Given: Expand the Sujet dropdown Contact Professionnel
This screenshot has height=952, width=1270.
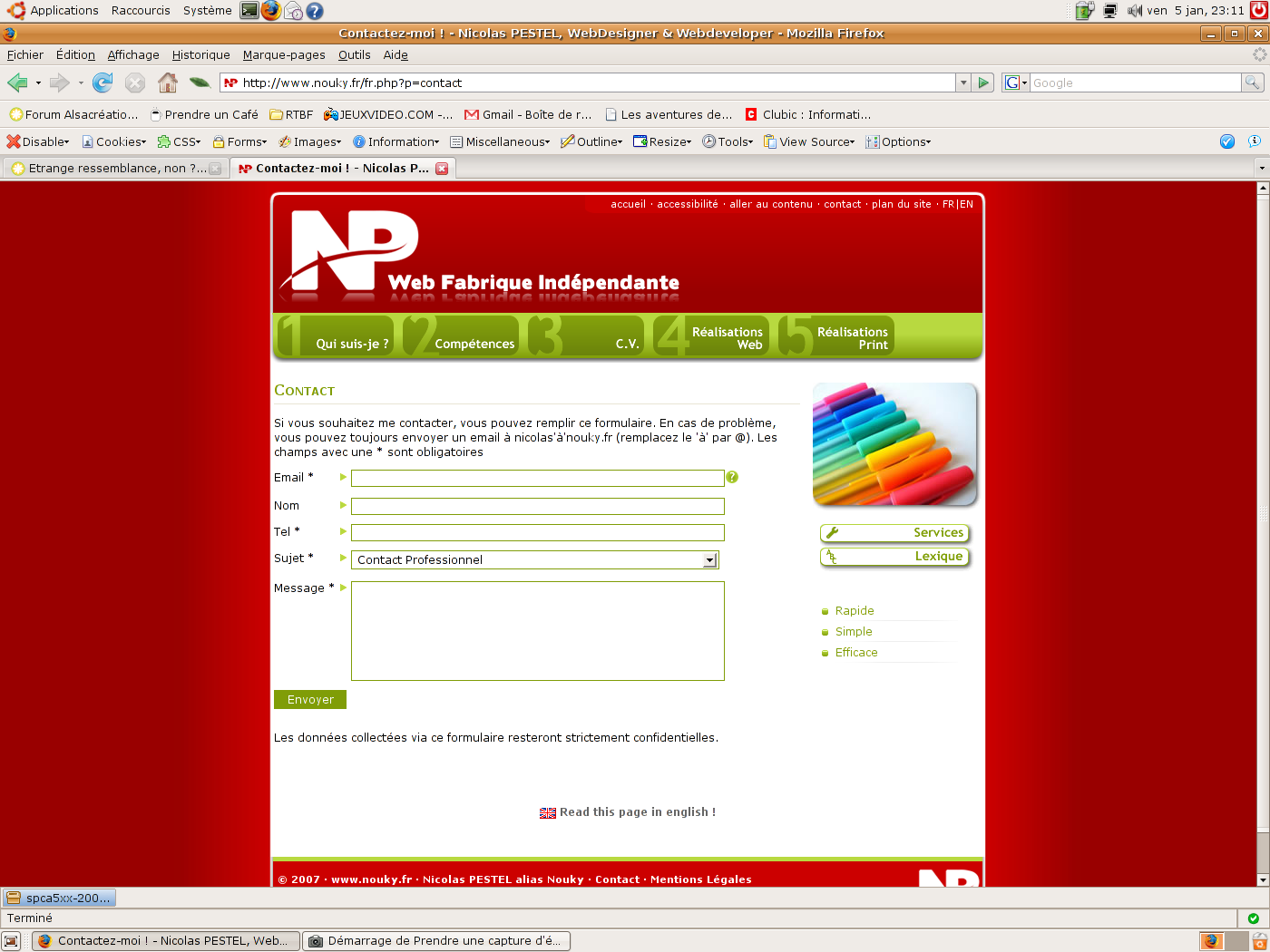Looking at the screenshot, I should click(535, 559).
